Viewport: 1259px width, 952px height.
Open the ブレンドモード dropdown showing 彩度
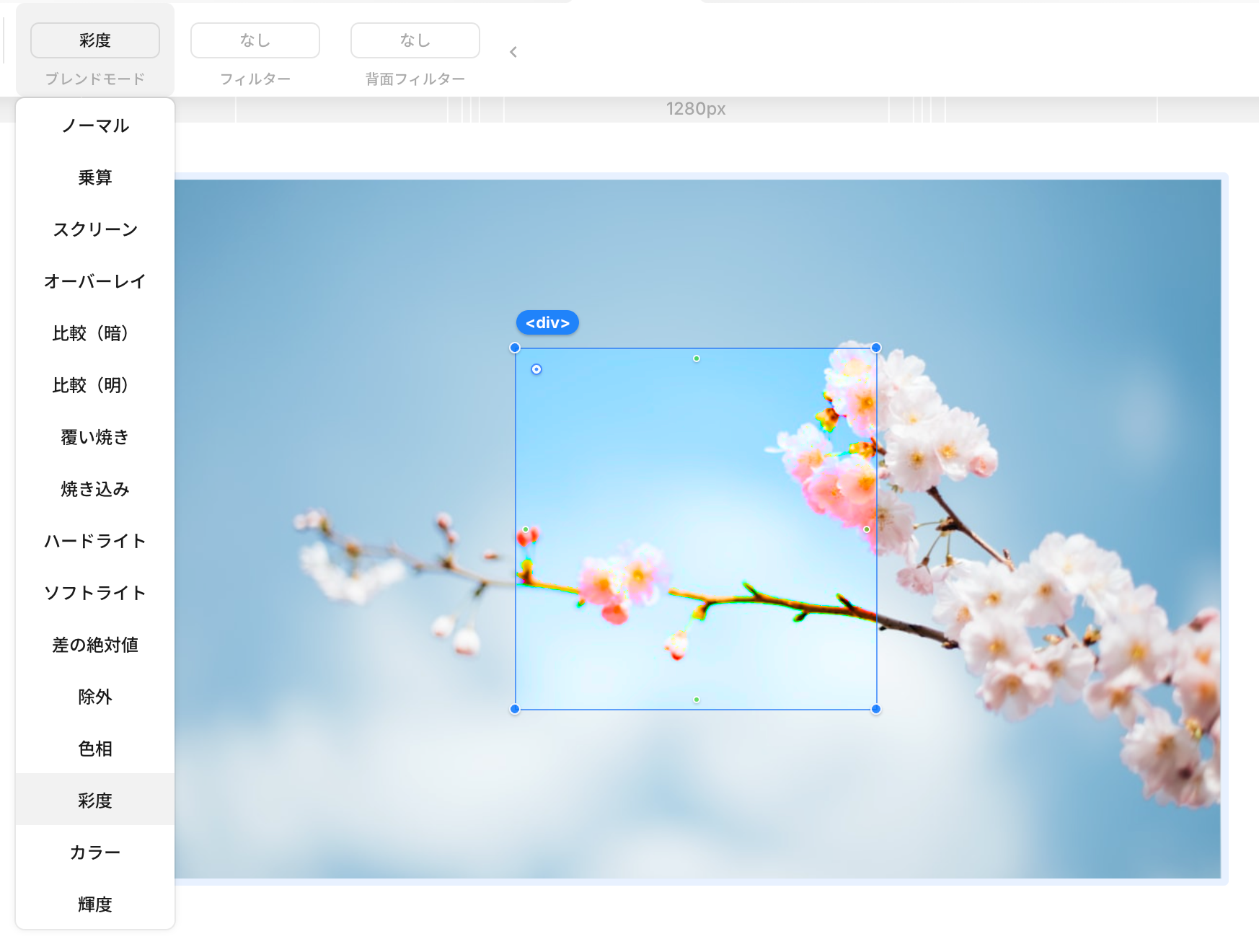(95, 40)
